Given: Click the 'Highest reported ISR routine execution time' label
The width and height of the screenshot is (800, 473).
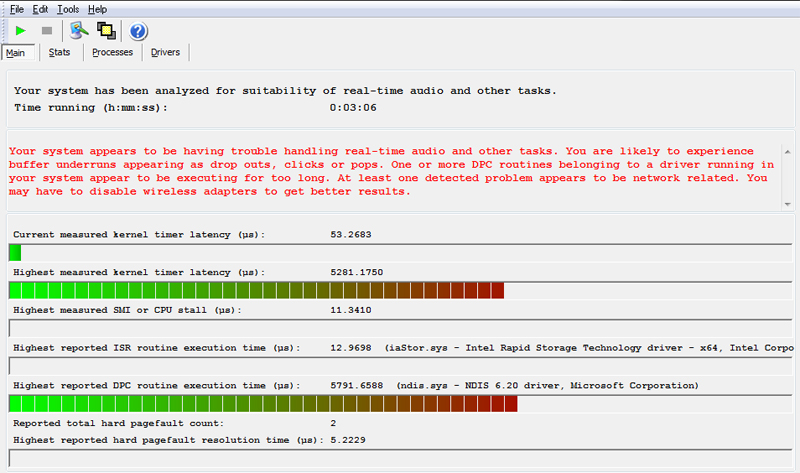Looking at the screenshot, I should coord(157,348).
